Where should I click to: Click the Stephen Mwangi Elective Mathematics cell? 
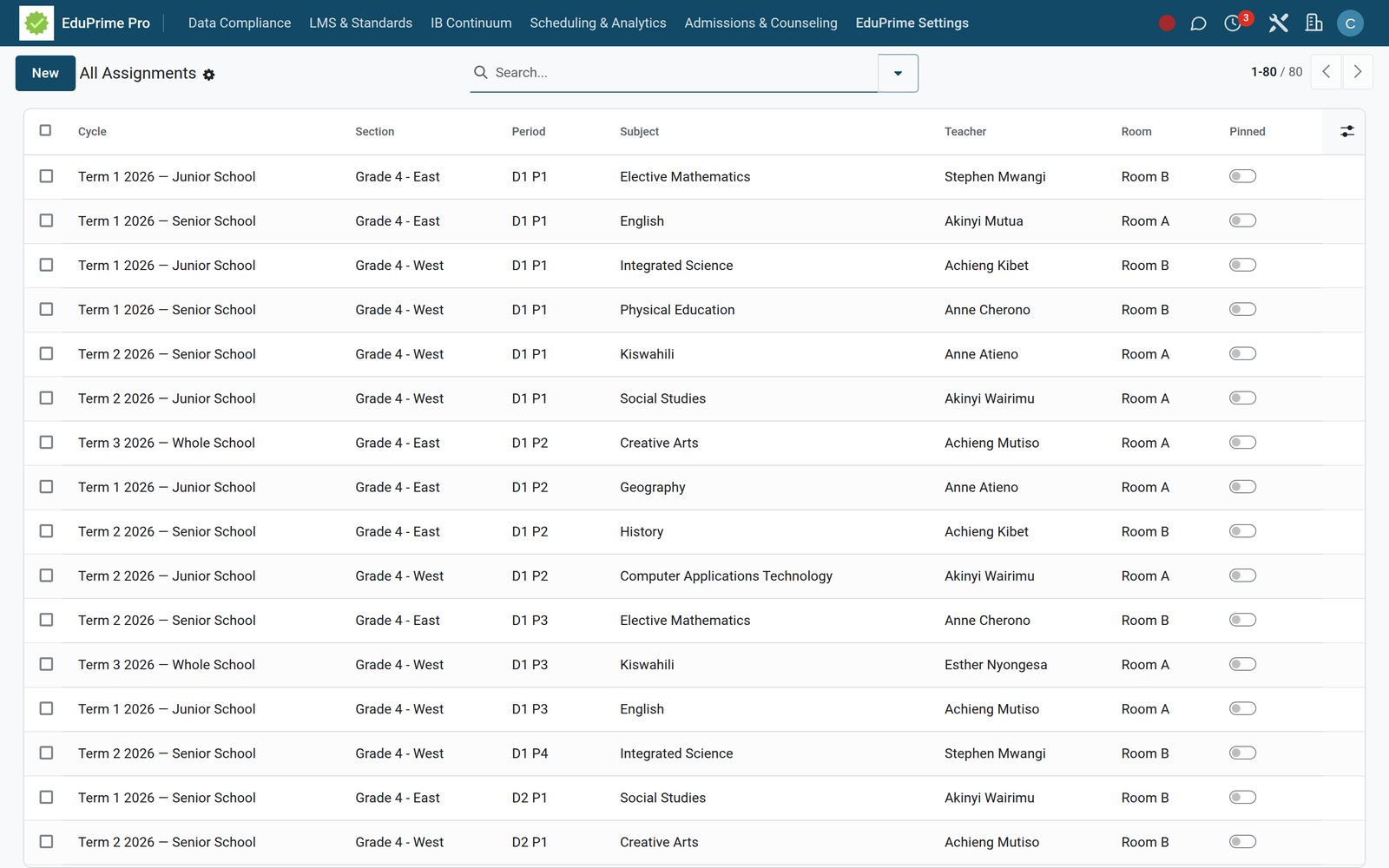995,177
